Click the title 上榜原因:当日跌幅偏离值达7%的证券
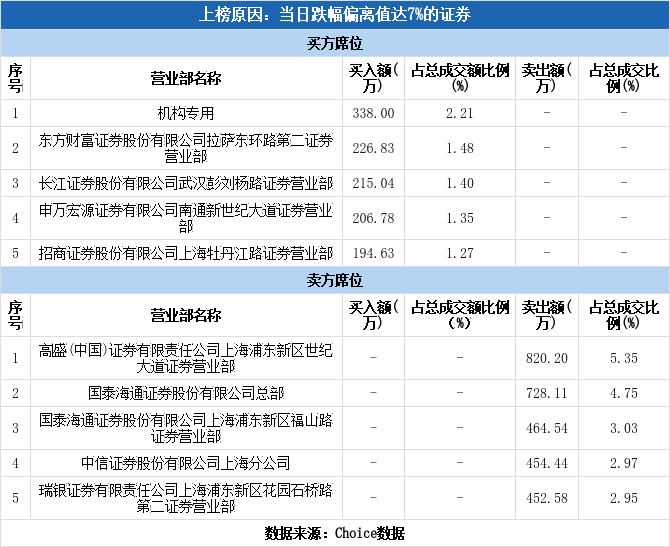 335,14
